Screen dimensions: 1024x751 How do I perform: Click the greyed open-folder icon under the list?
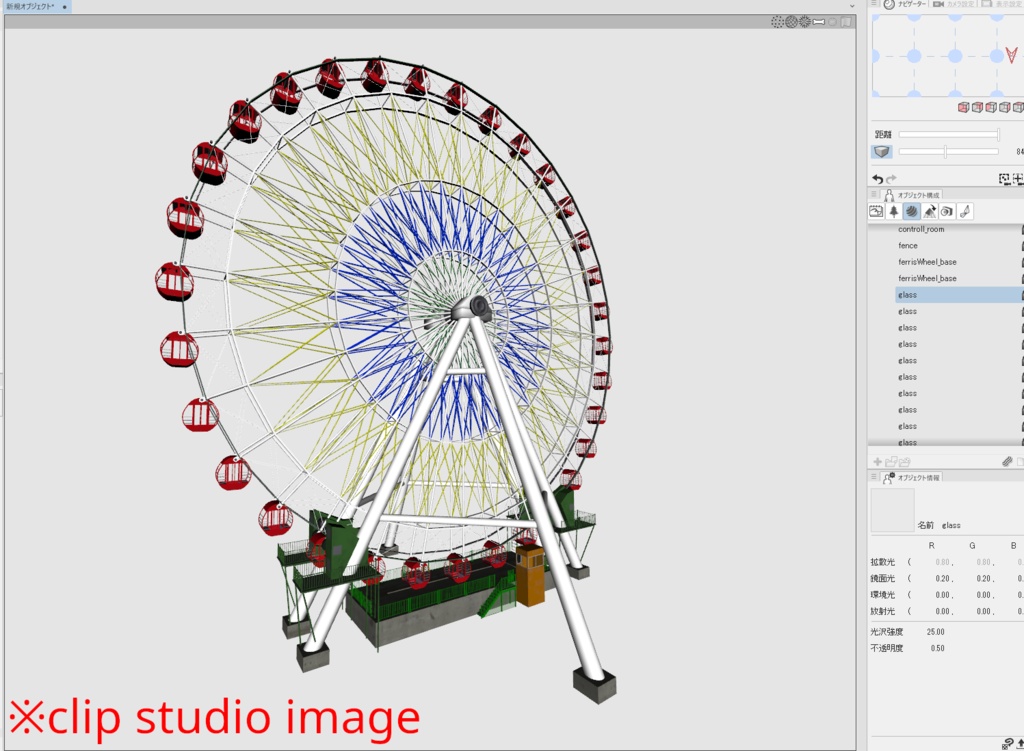904,462
